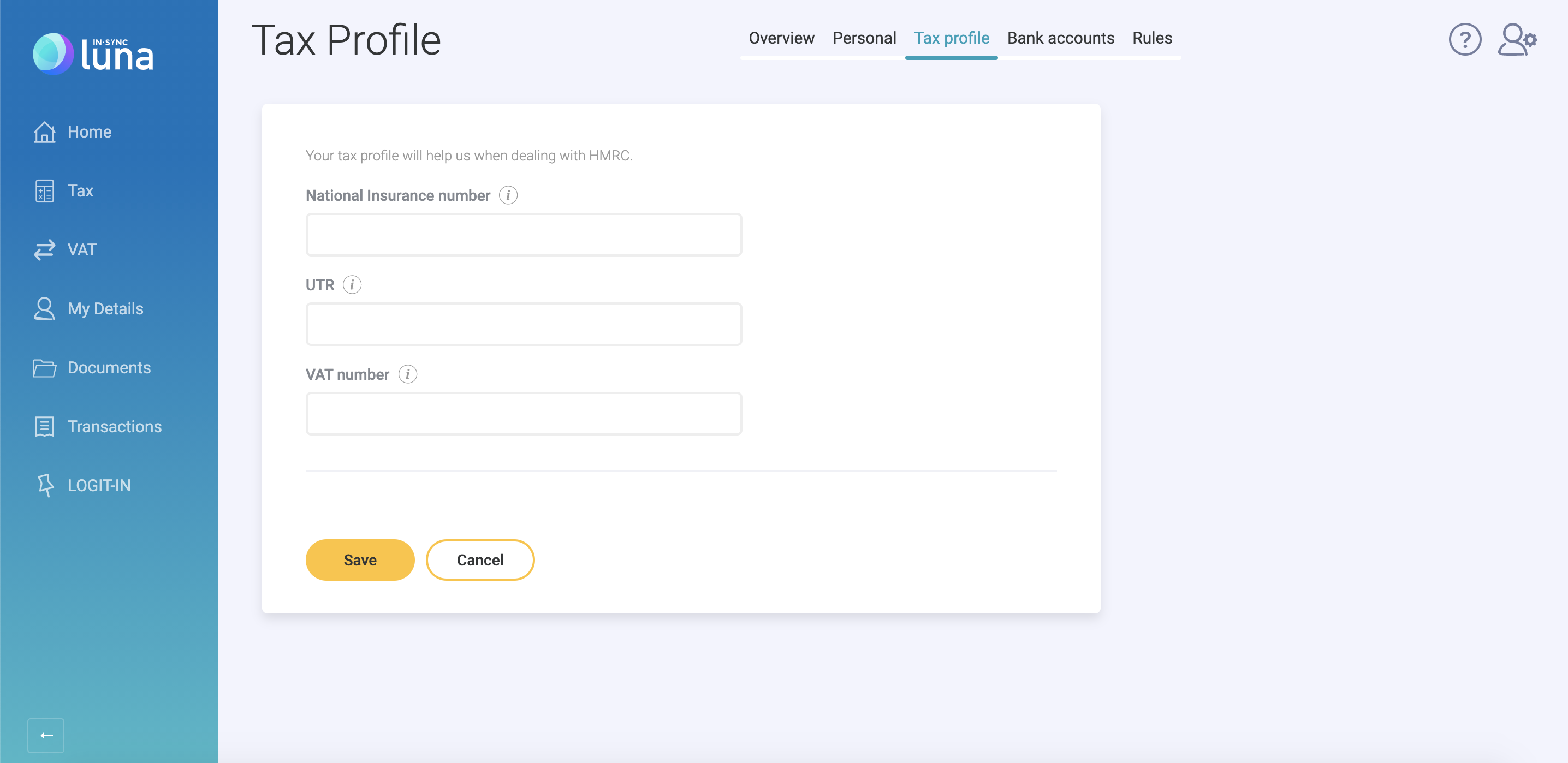
Task: Click the Transactions receipt icon
Action: coord(44,426)
